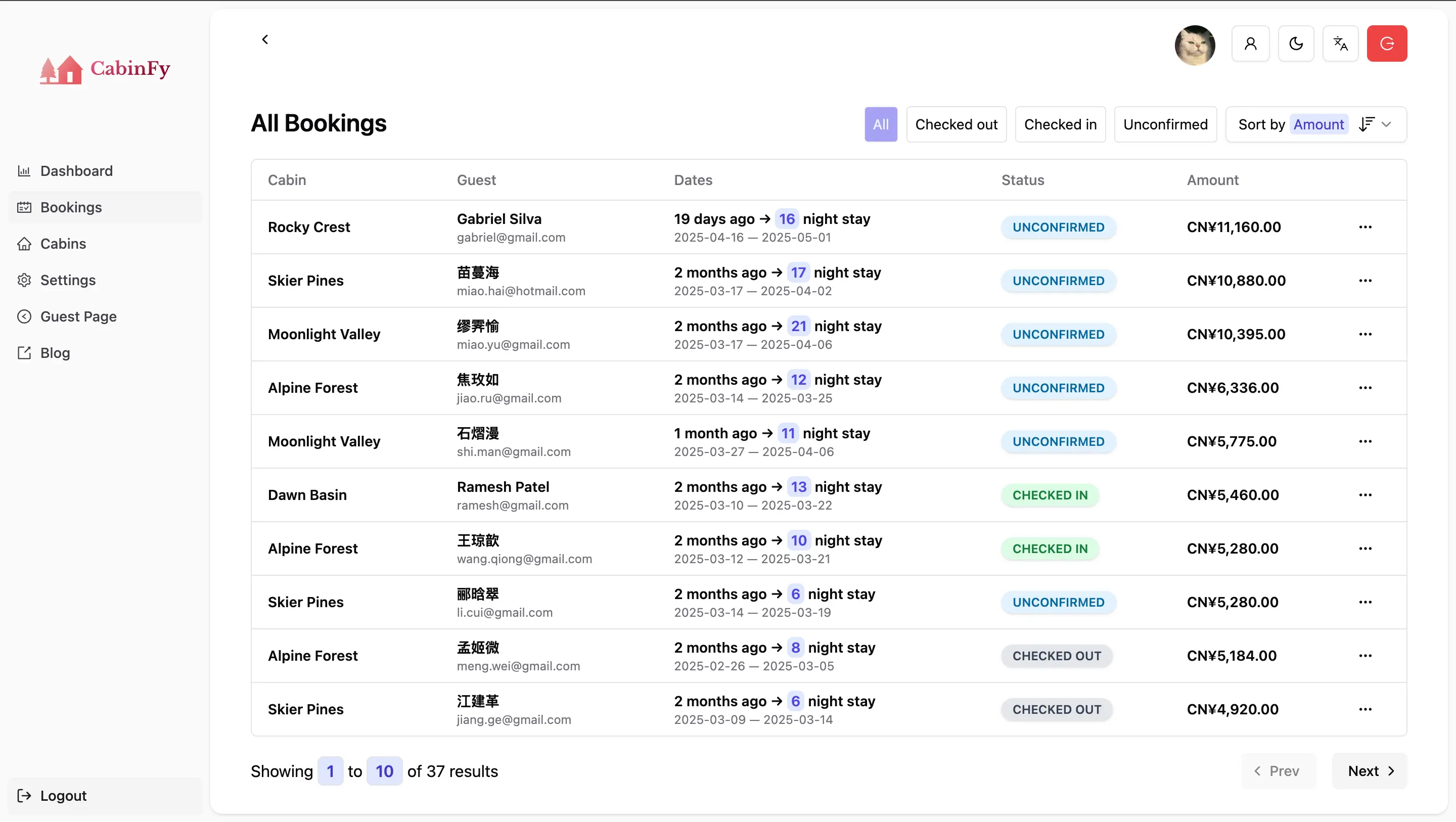Filter bookings by Checked out

click(x=956, y=124)
